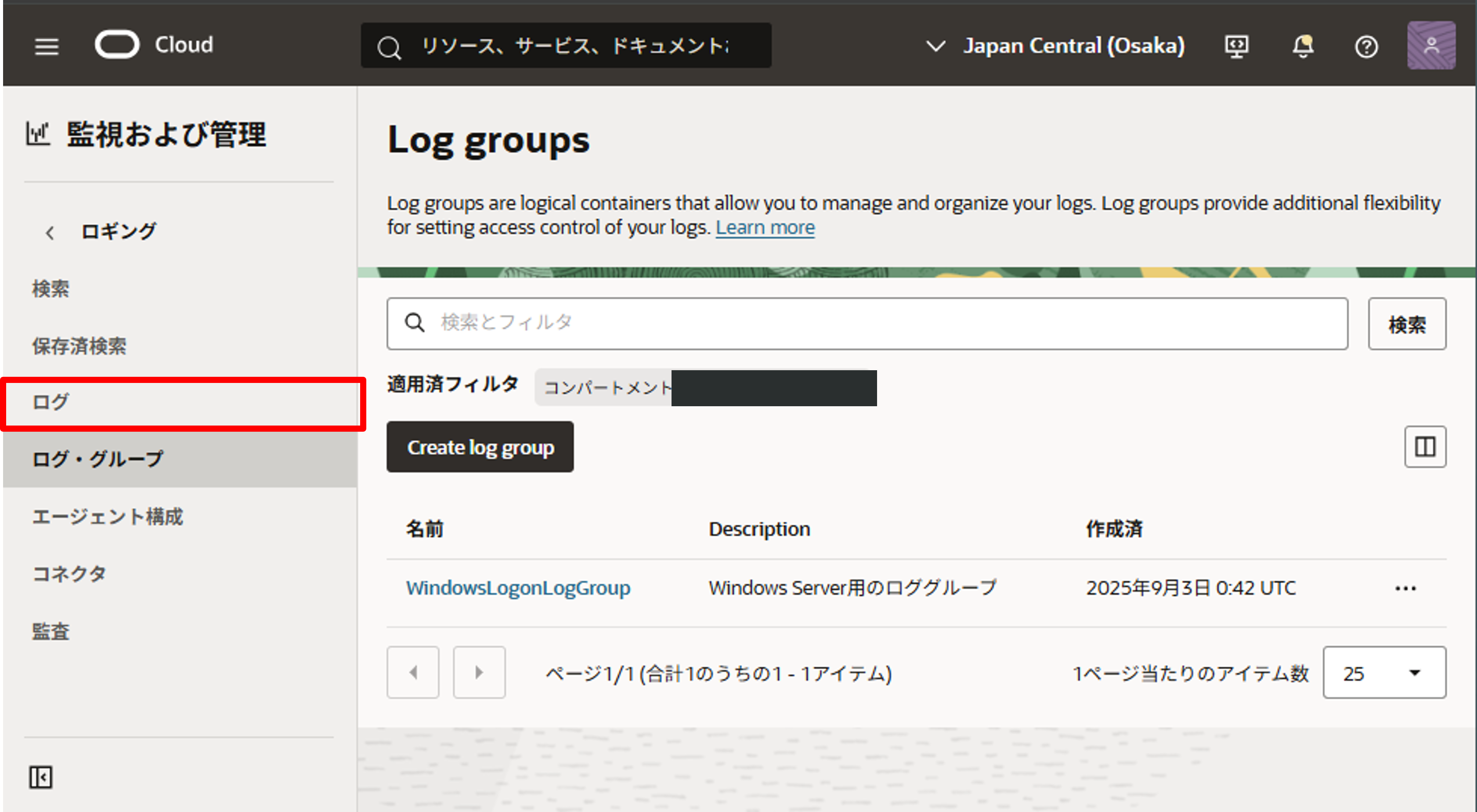1477x812 pixels.
Task: Open actions menu for WindowsLogonLogGroup row
Action: pos(1405,588)
